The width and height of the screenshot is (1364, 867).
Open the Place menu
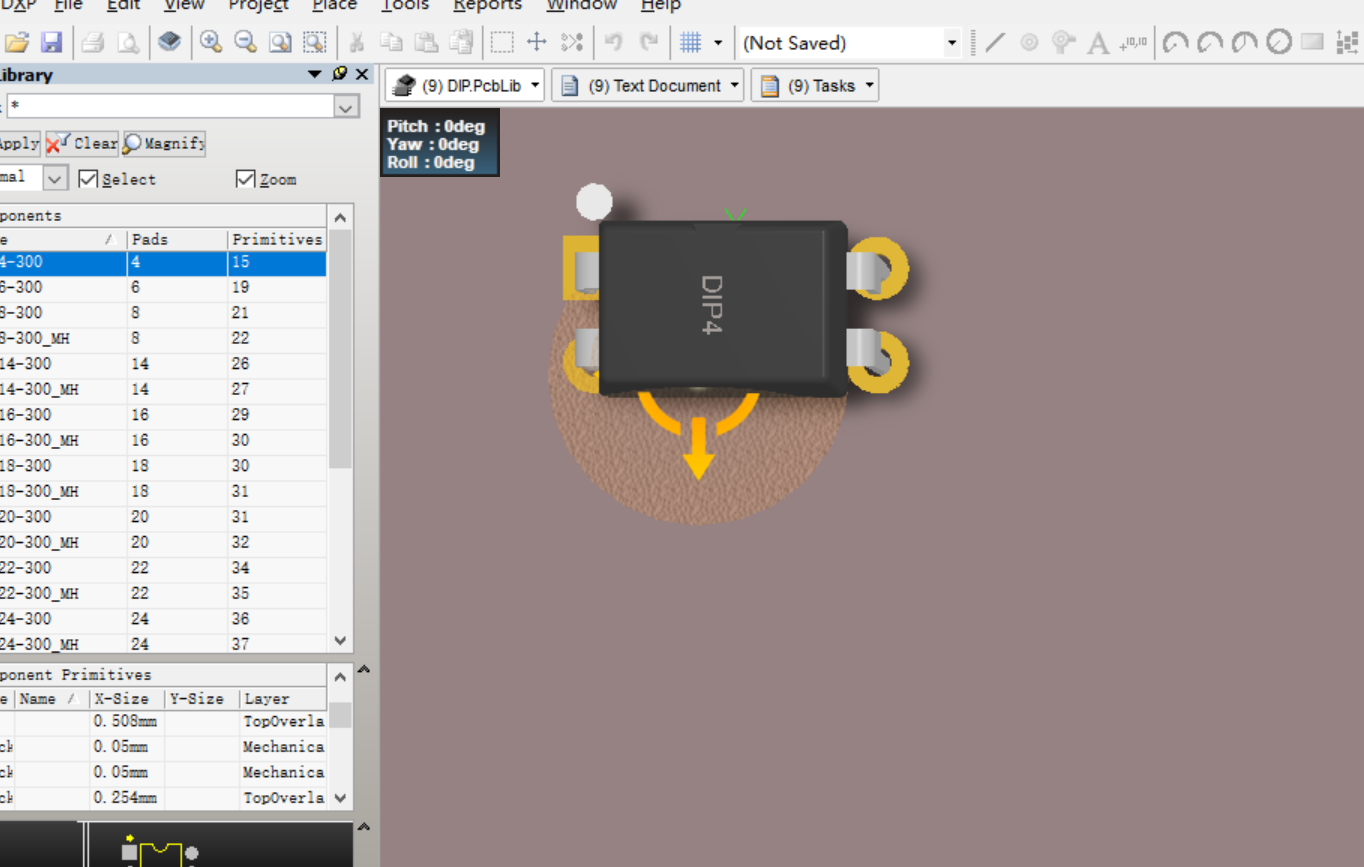click(334, 5)
